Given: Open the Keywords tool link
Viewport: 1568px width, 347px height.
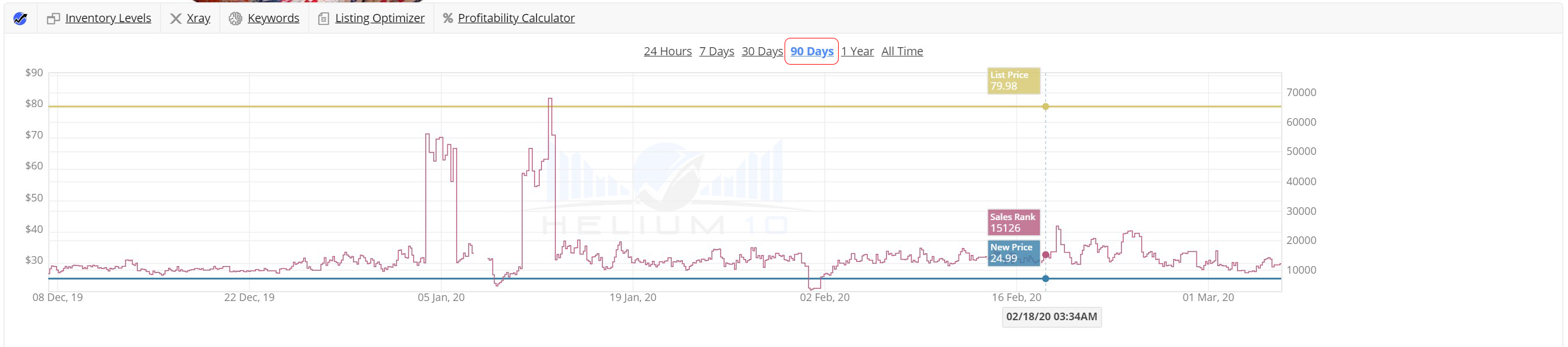Looking at the screenshot, I should point(273,18).
